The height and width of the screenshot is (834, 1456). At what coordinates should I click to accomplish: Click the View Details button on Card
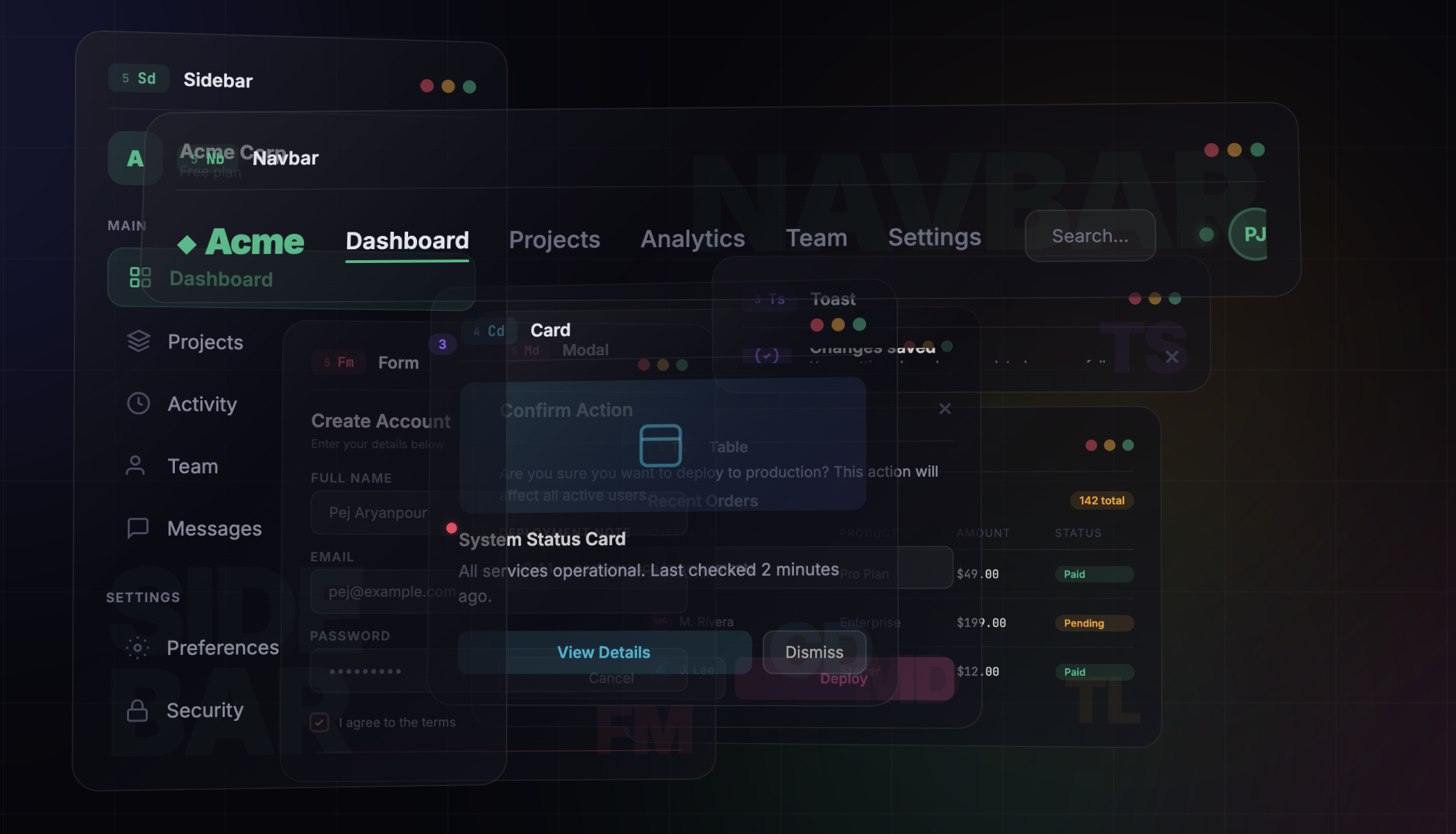click(x=604, y=652)
